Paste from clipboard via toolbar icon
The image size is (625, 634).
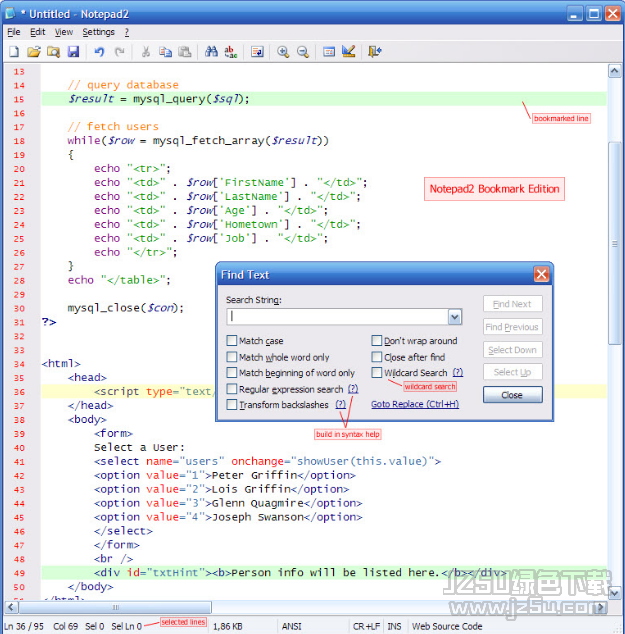[185, 52]
